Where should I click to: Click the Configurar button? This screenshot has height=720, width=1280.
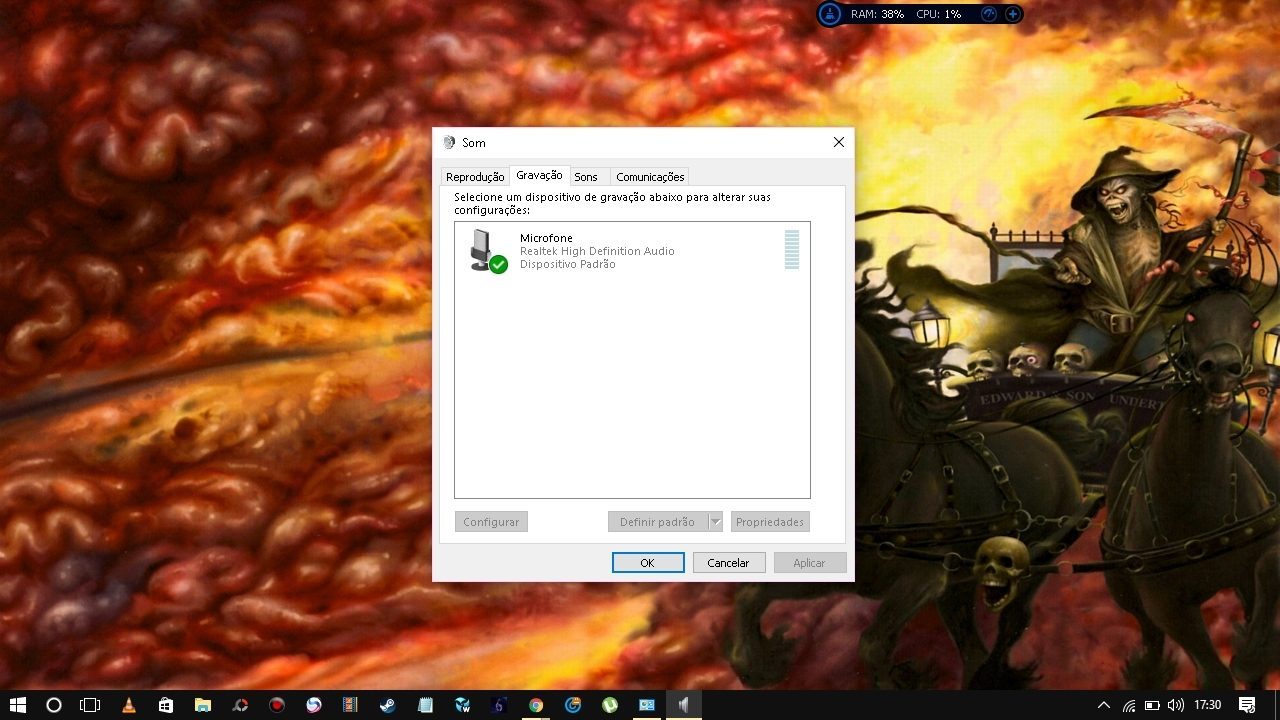pyautogui.click(x=491, y=522)
